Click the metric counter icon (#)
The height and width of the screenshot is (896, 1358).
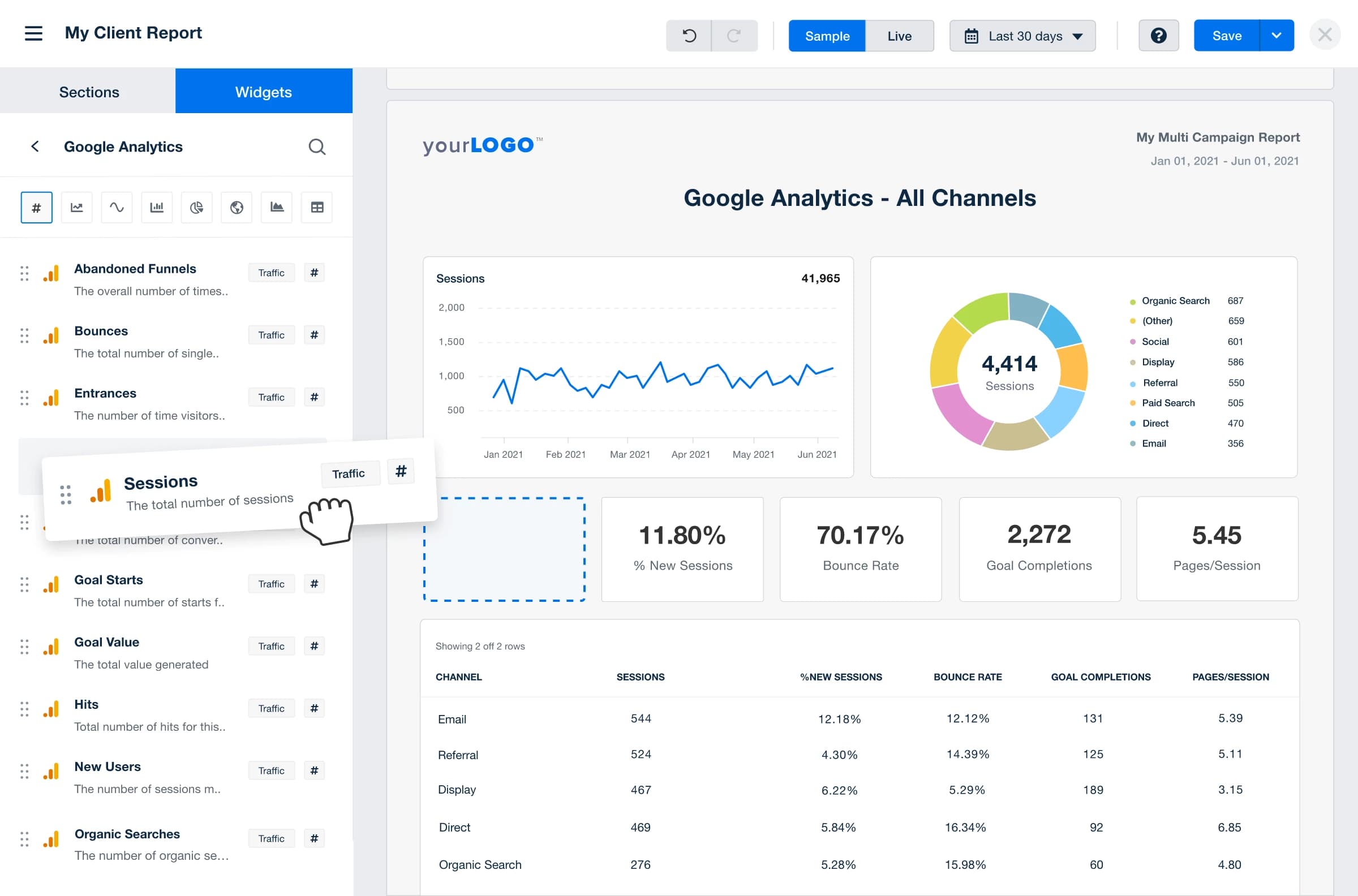pos(37,207)
